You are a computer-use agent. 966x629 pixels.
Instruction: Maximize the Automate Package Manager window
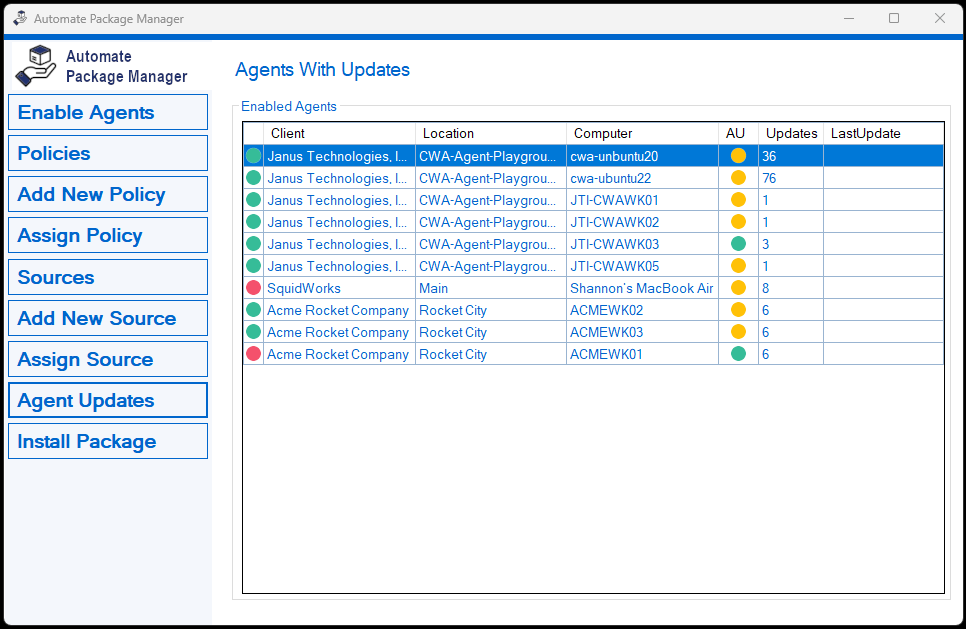click(894, 18)
